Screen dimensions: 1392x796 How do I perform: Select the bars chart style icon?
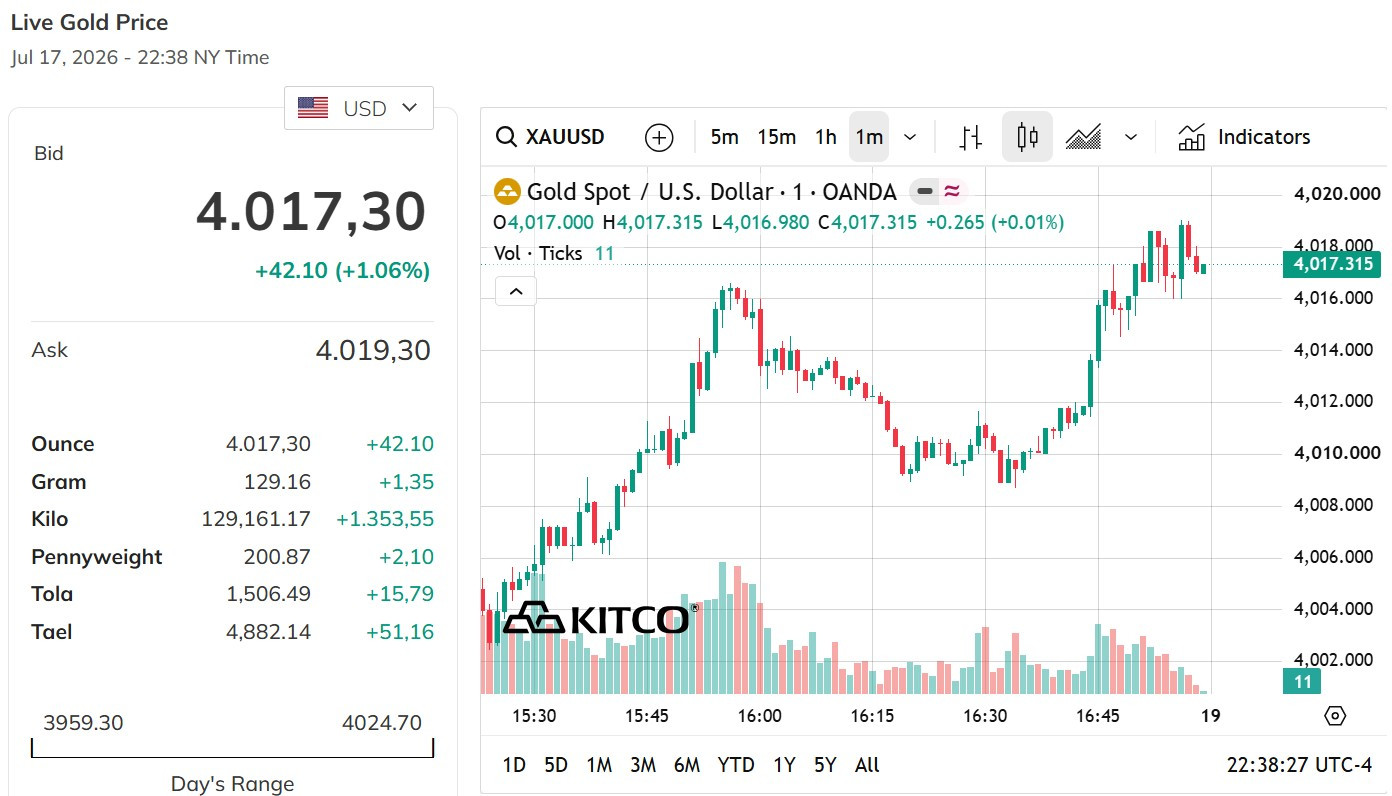click(x=970, y=137)
